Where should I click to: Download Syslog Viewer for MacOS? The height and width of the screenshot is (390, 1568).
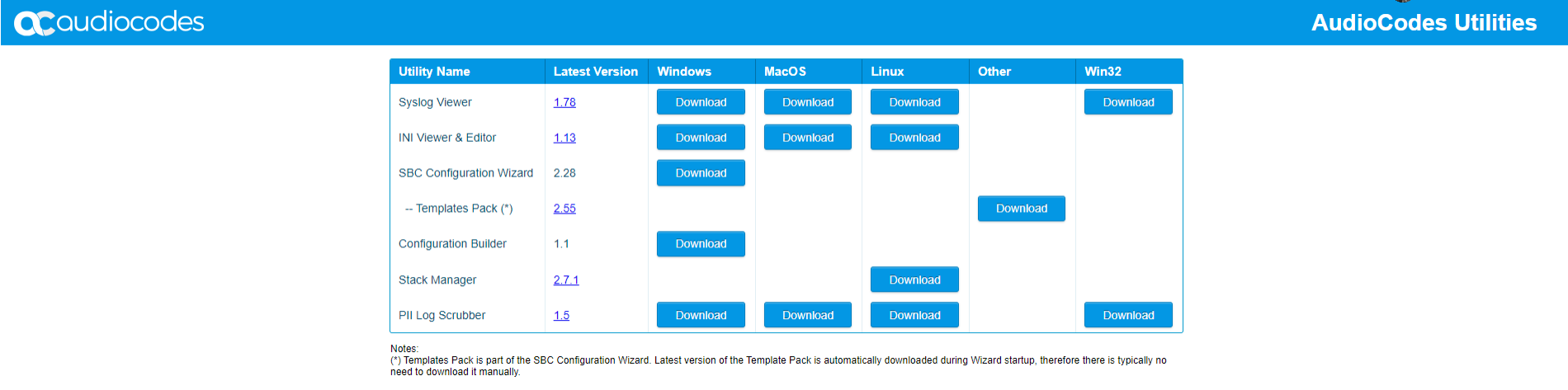[x=808, y=102]
